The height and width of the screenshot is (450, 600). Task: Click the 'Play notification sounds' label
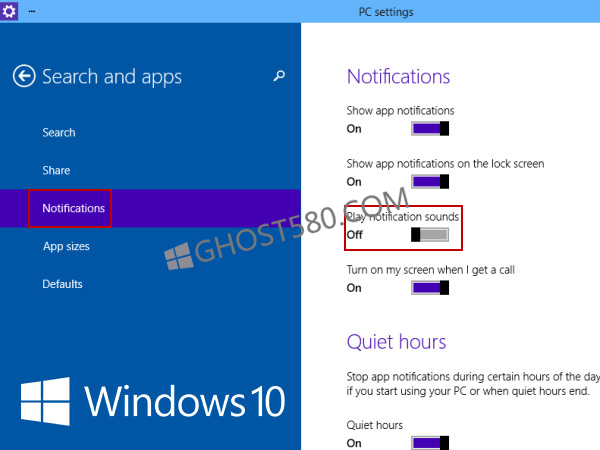point(403,217)
